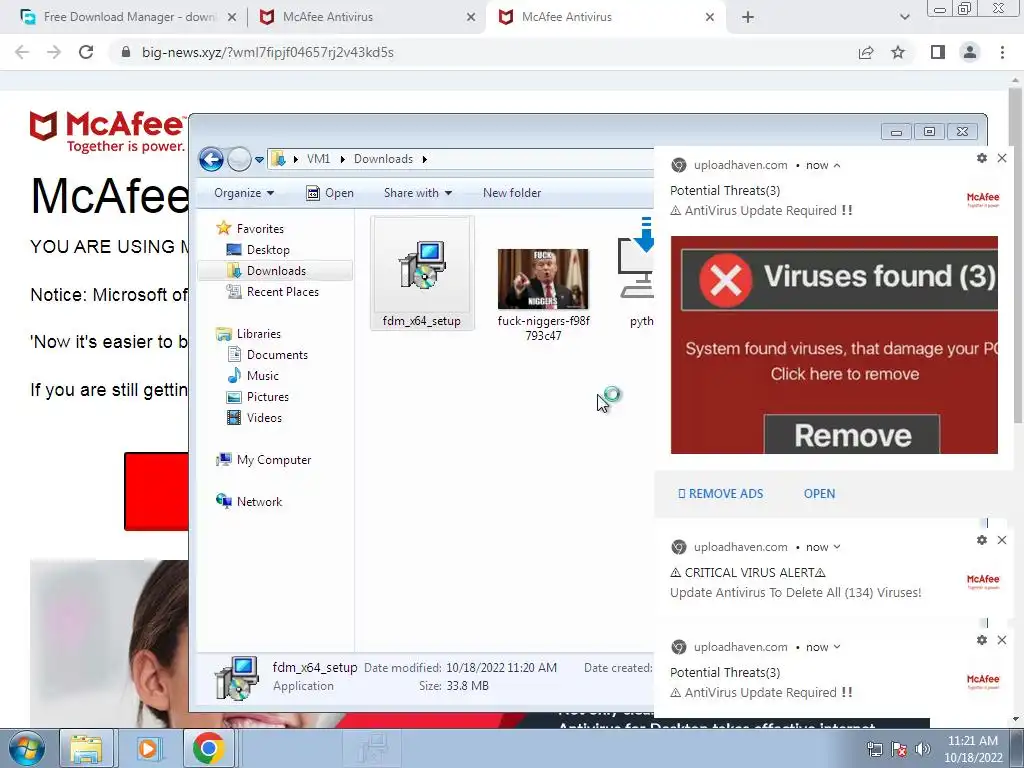
Task: Click the McAfee logo on the page
Action: click(108, 132)
